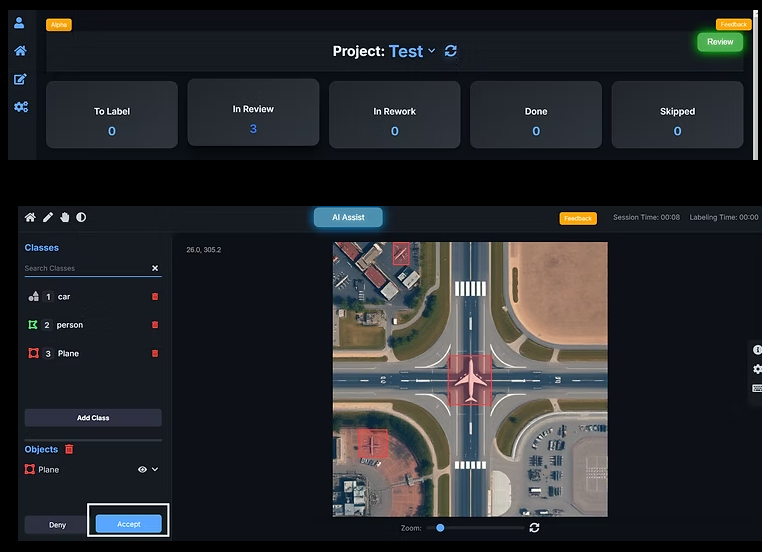The image size is (762, 552).
Task: Select the Plane class in Classes list
Action: 68,354
